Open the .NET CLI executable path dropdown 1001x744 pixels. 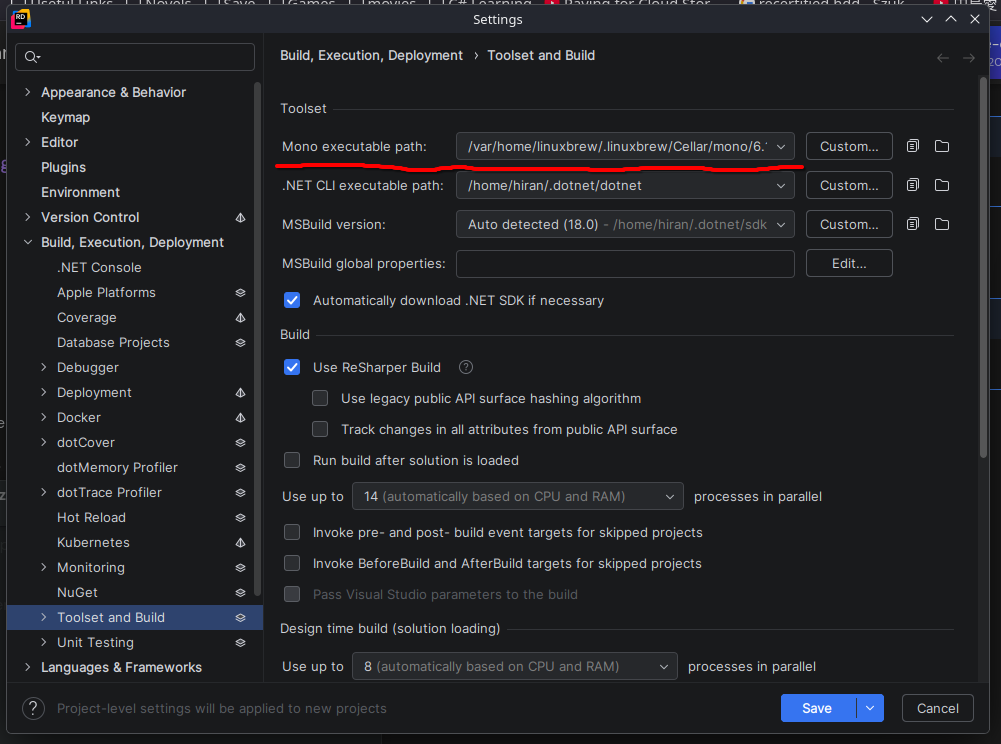point(625,185)
